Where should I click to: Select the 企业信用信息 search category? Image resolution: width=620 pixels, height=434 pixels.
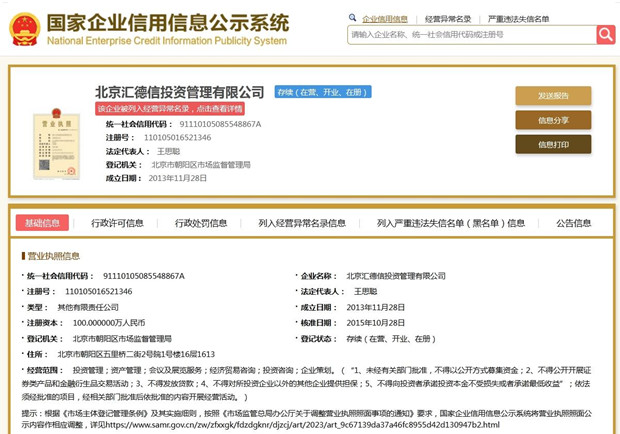tap(385, 19)
